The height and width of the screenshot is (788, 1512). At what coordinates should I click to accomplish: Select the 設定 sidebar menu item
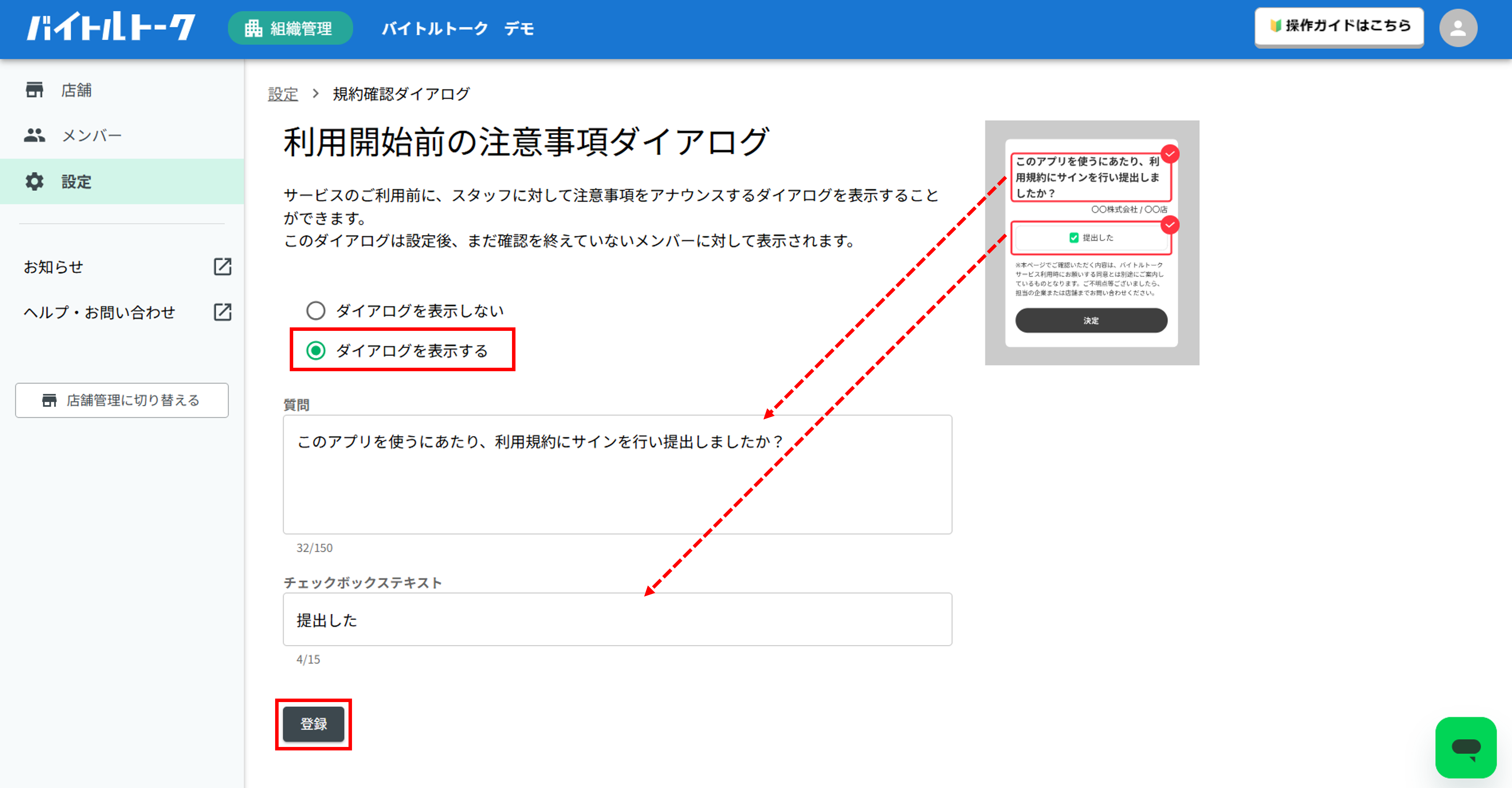pos(122,182)
